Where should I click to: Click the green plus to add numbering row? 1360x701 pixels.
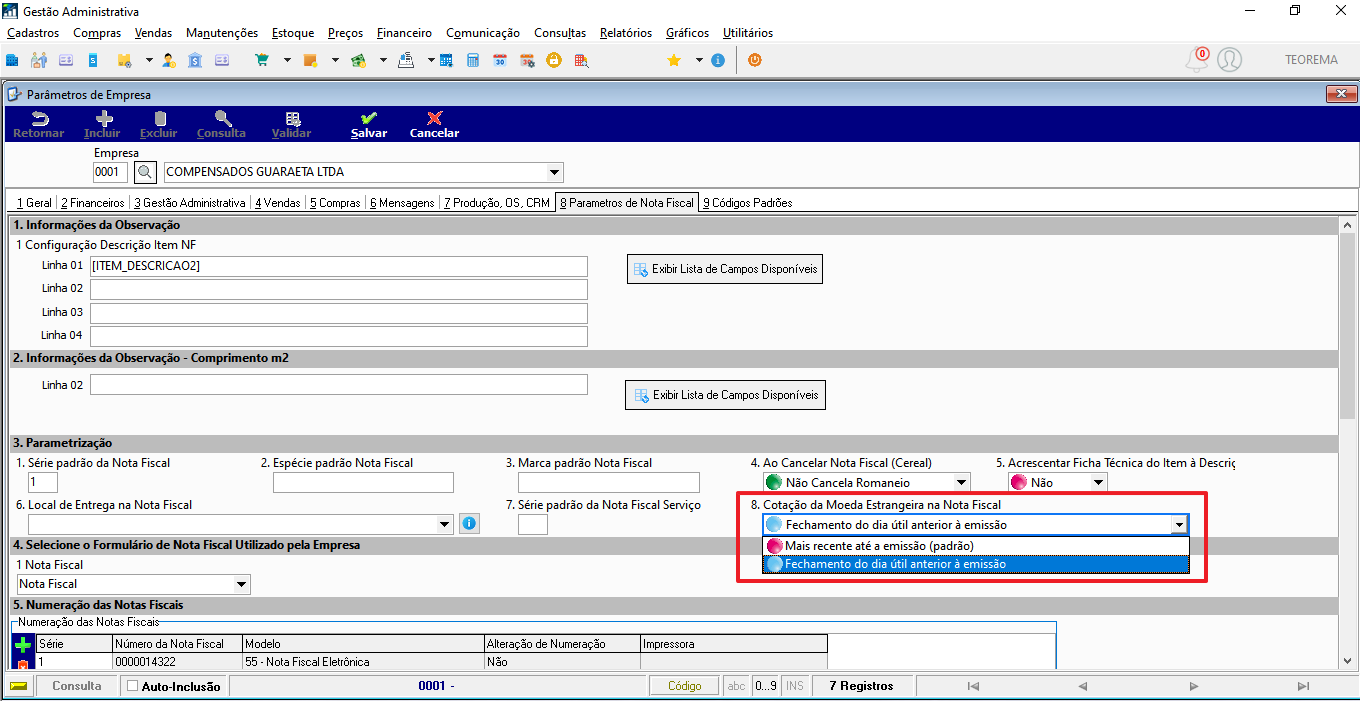pos(24,644)
